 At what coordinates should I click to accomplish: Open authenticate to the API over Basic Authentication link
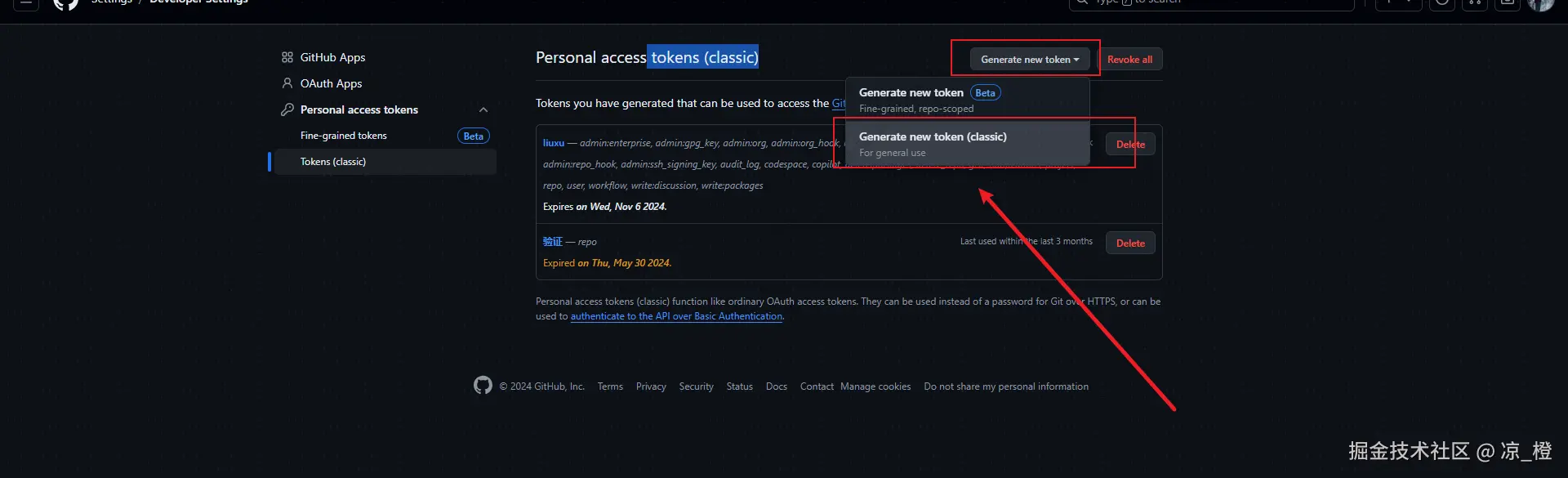click(676, 316)
